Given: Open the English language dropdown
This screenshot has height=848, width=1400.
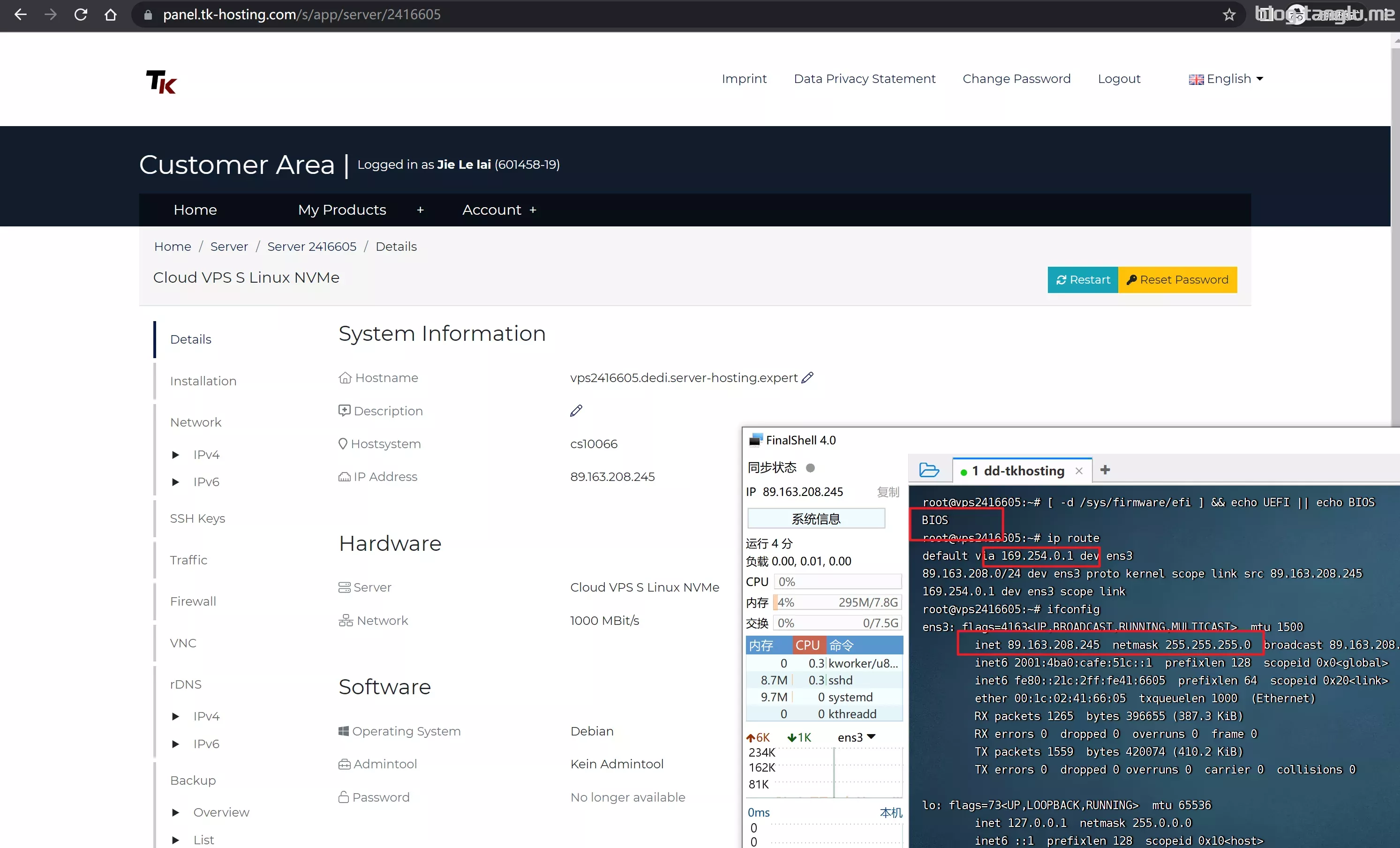Looking at the screenshot, I should click(1226, 79).
